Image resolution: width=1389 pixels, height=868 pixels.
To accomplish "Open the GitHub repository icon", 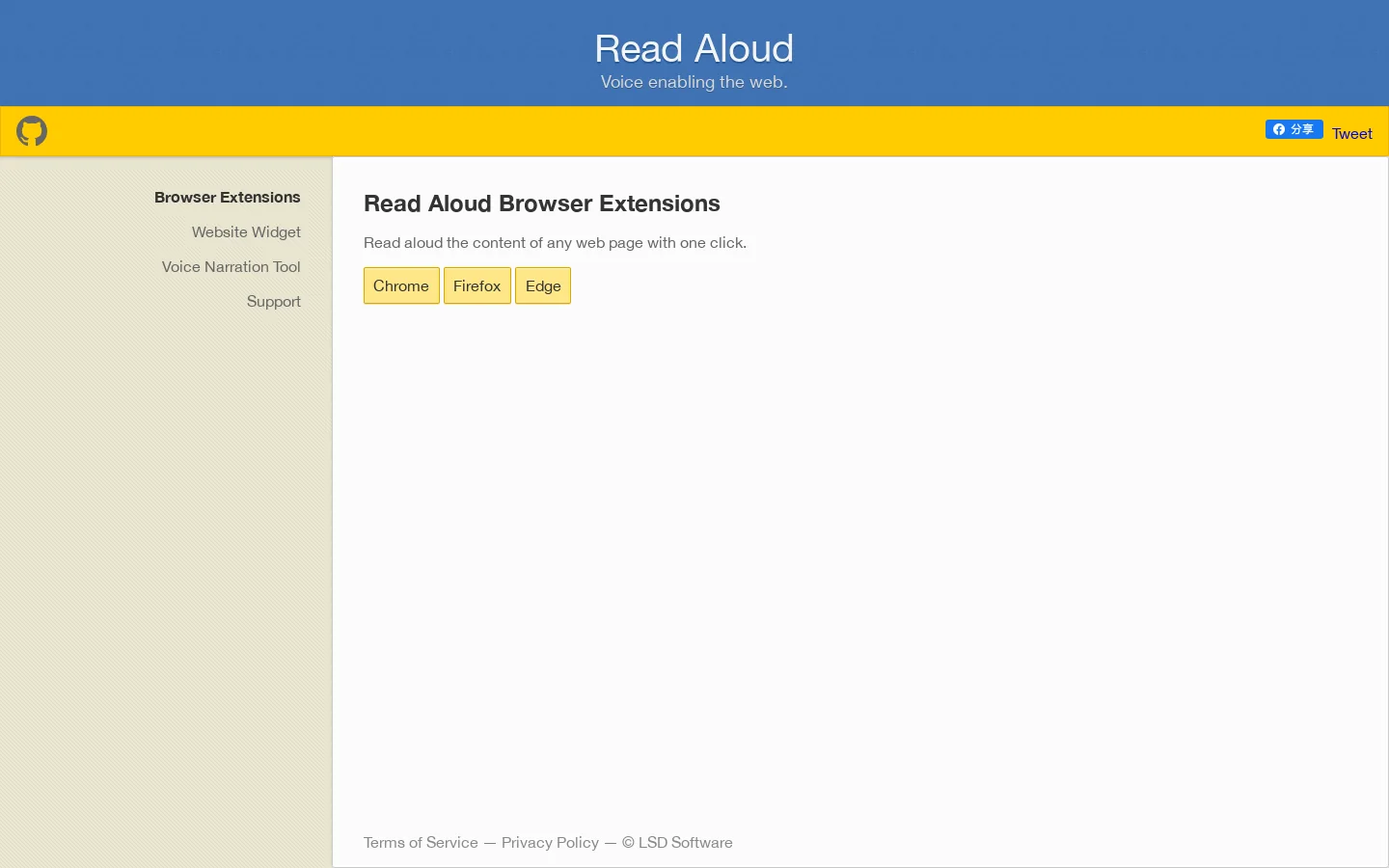I will 32,131.
